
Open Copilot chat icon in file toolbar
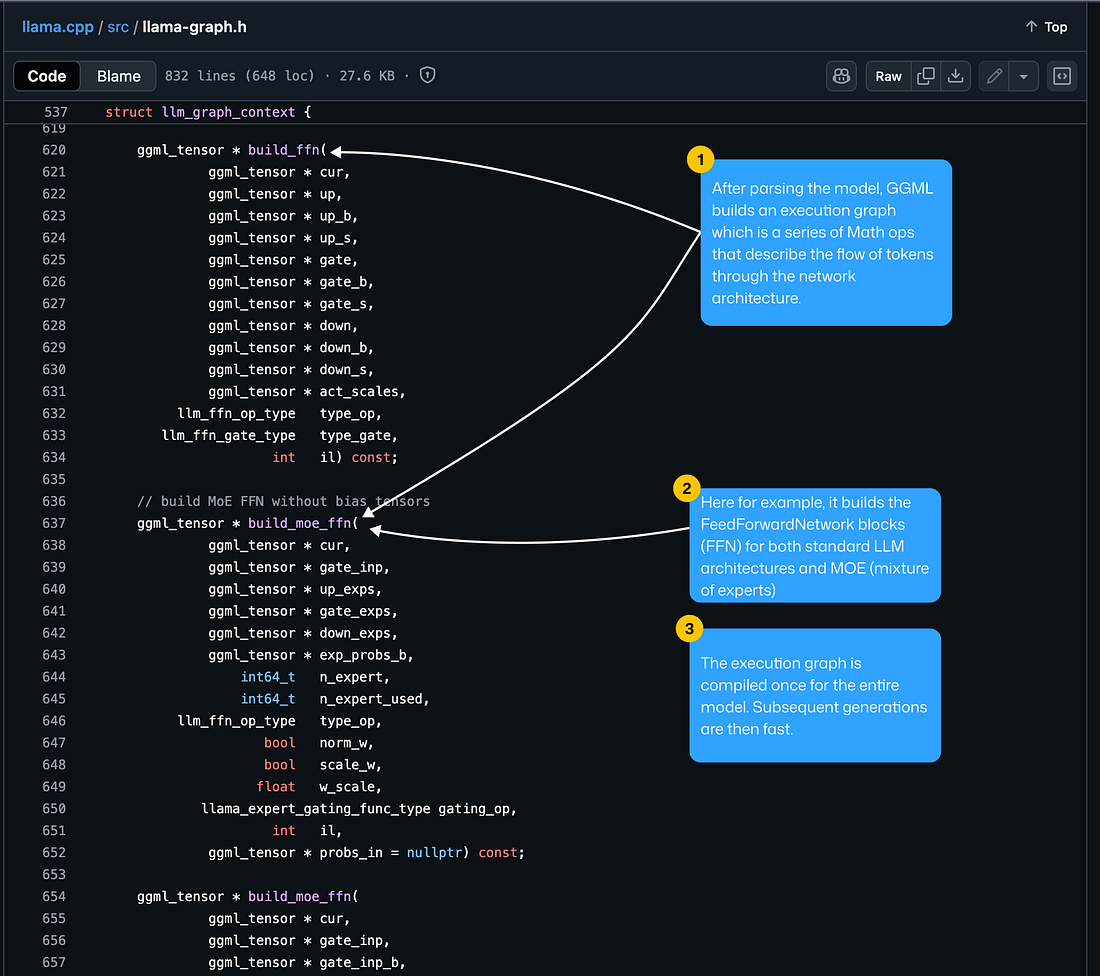pos(841,76)
